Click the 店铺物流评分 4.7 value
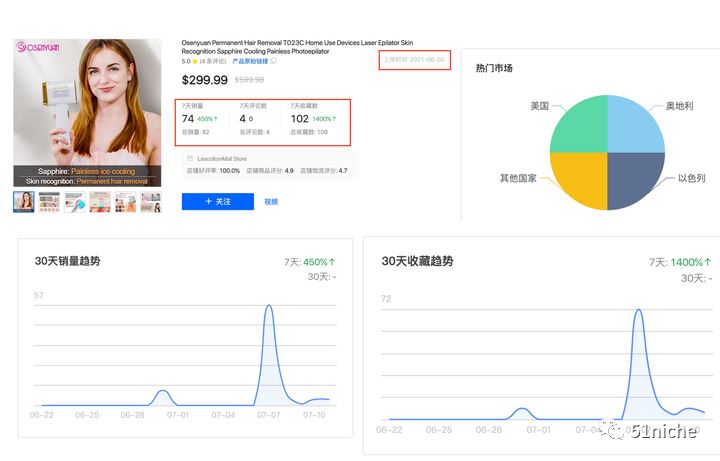 tap(343, 170)
